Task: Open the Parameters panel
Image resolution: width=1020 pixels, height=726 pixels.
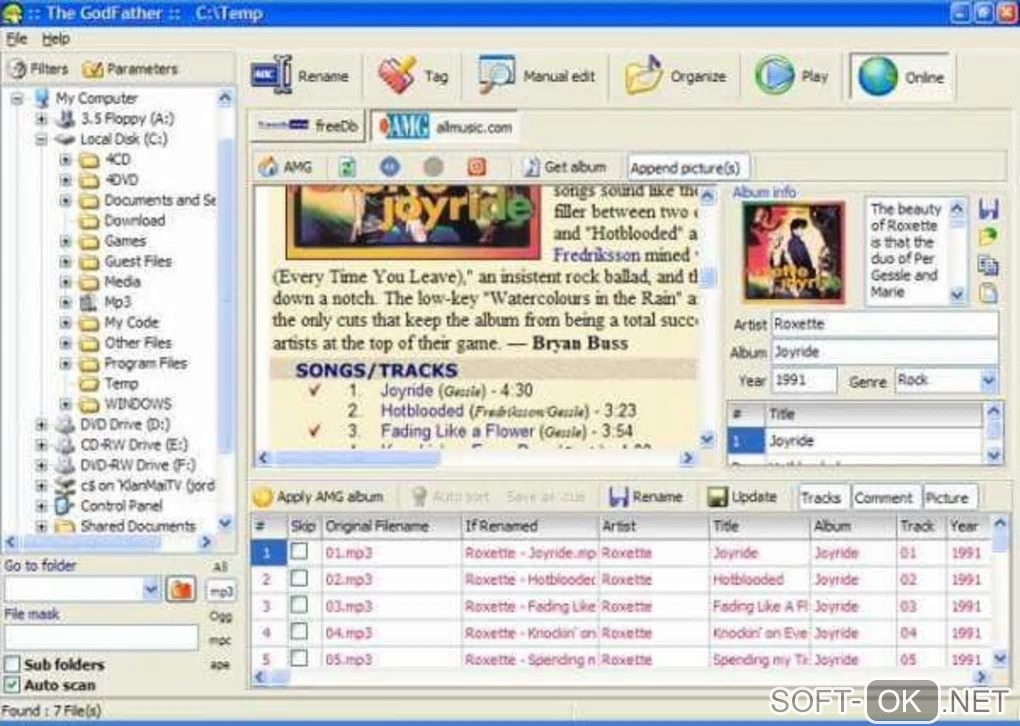Action: [x=130, y=69]
